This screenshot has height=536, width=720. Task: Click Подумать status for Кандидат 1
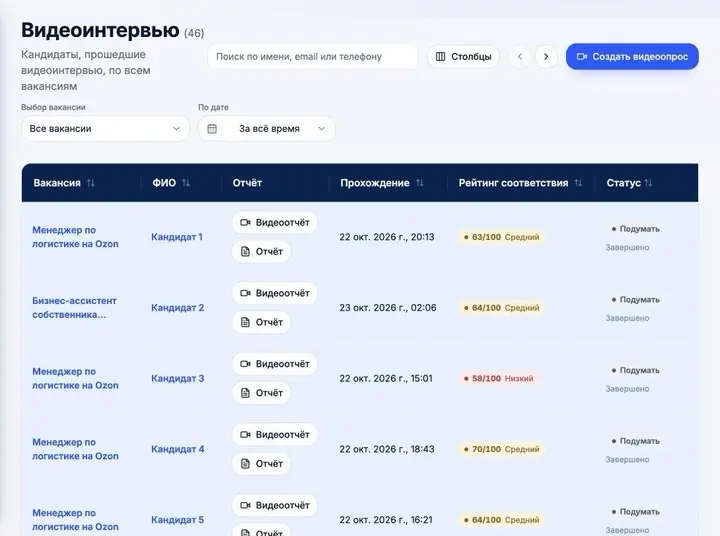click(636, 229)
